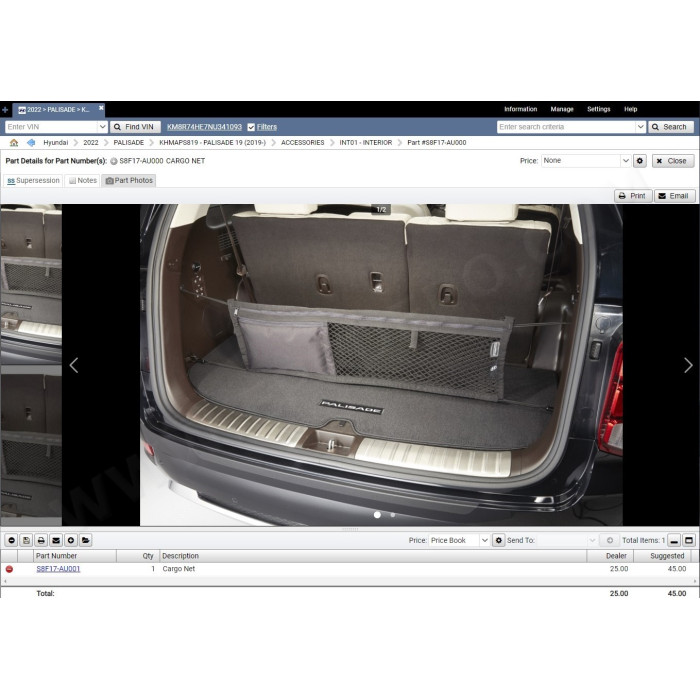The width and height of the screenshot is (700, 700).
Task: Email the parts list with envelope icon
Action: coord(56,541)
